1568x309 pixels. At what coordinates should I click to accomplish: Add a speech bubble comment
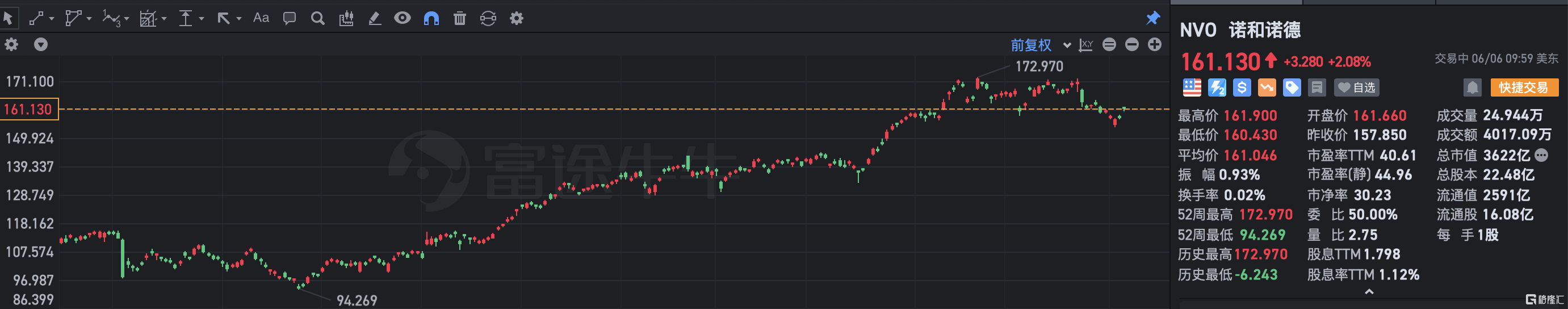pyautogui.click(x=290, y=18)
